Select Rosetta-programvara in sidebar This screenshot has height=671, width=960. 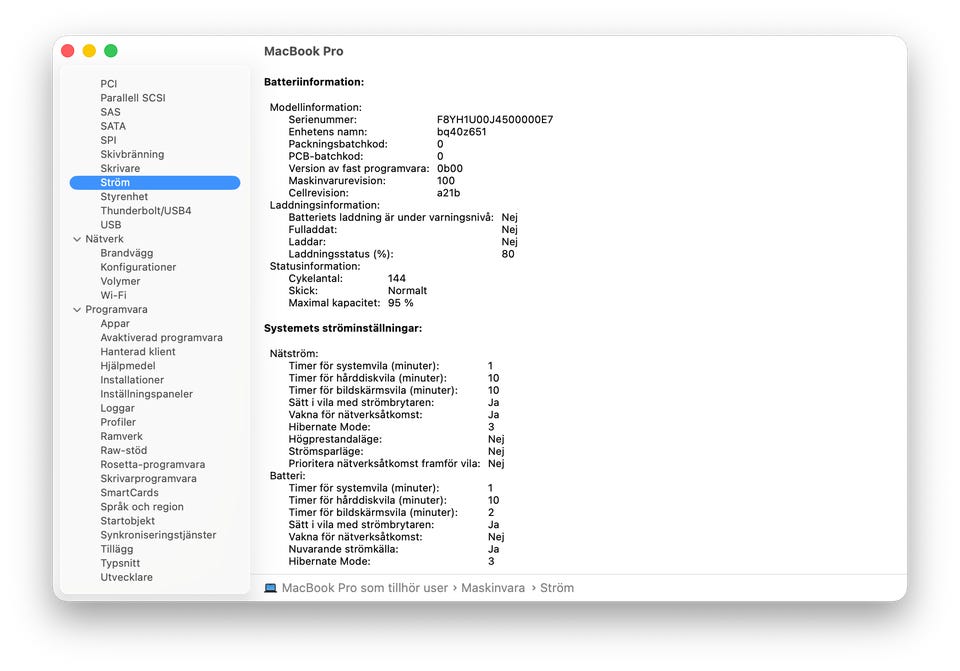152,464
